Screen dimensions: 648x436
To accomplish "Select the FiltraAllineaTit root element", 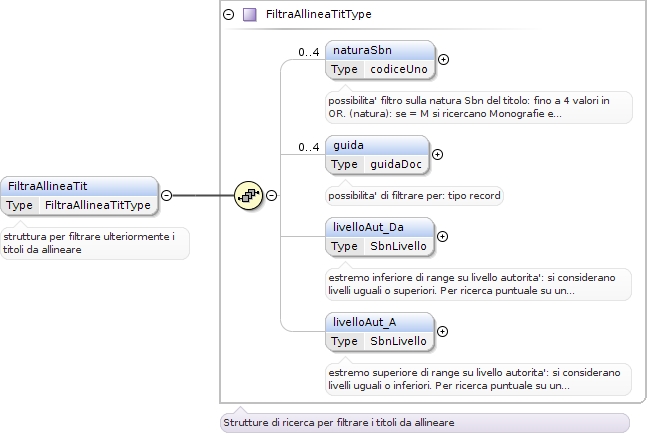I will [x=79, y=195].
